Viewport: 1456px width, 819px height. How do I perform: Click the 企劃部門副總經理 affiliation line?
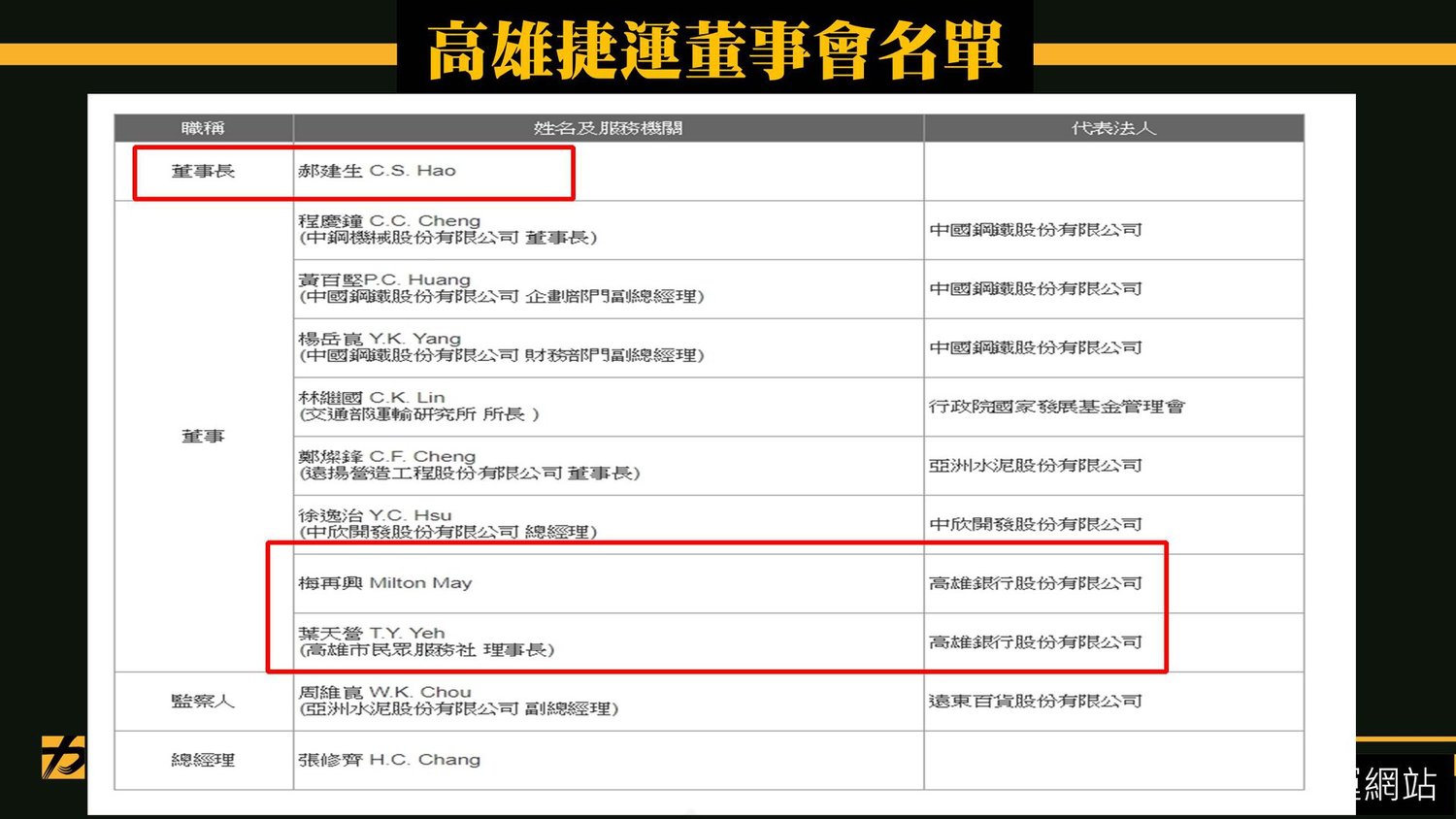(501, 297)
